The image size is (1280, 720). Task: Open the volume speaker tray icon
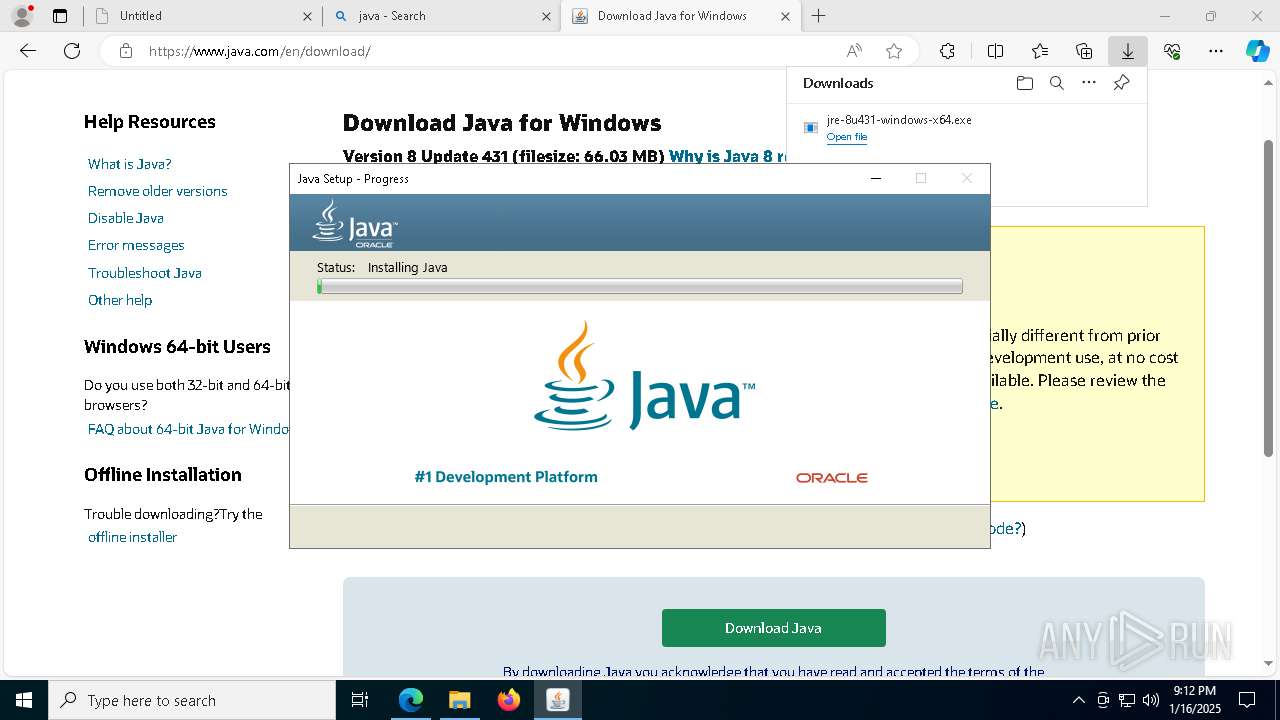pyautogui.click(x=1150, y=700)
